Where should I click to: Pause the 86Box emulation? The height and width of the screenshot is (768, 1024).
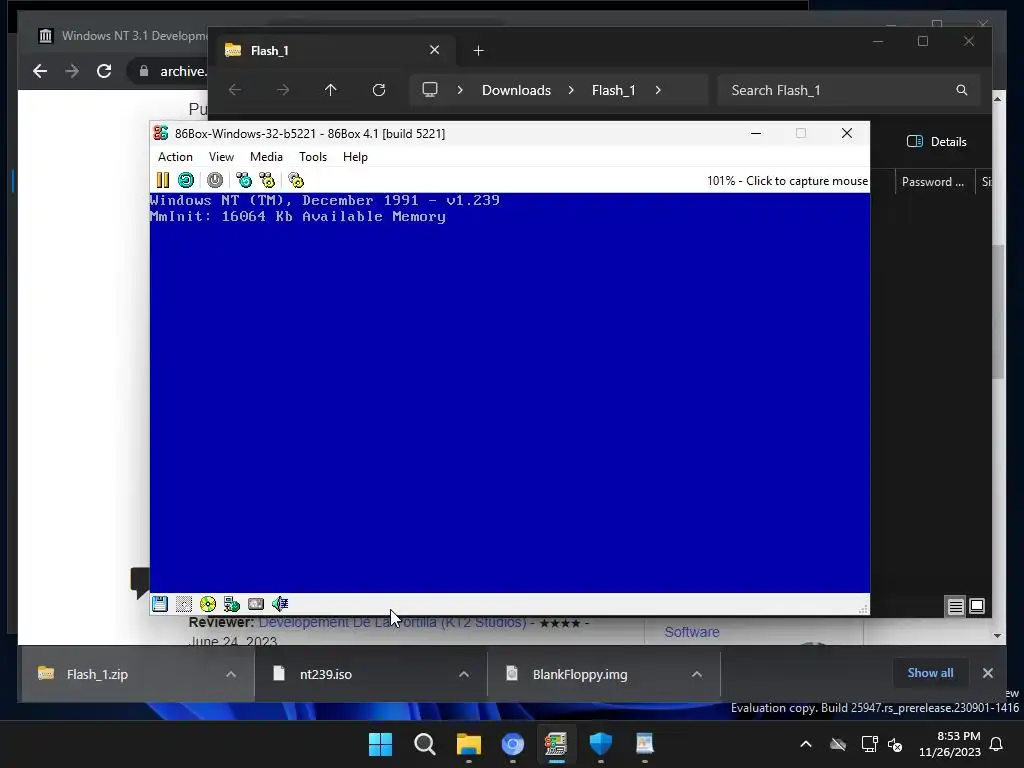coord(163,180)
